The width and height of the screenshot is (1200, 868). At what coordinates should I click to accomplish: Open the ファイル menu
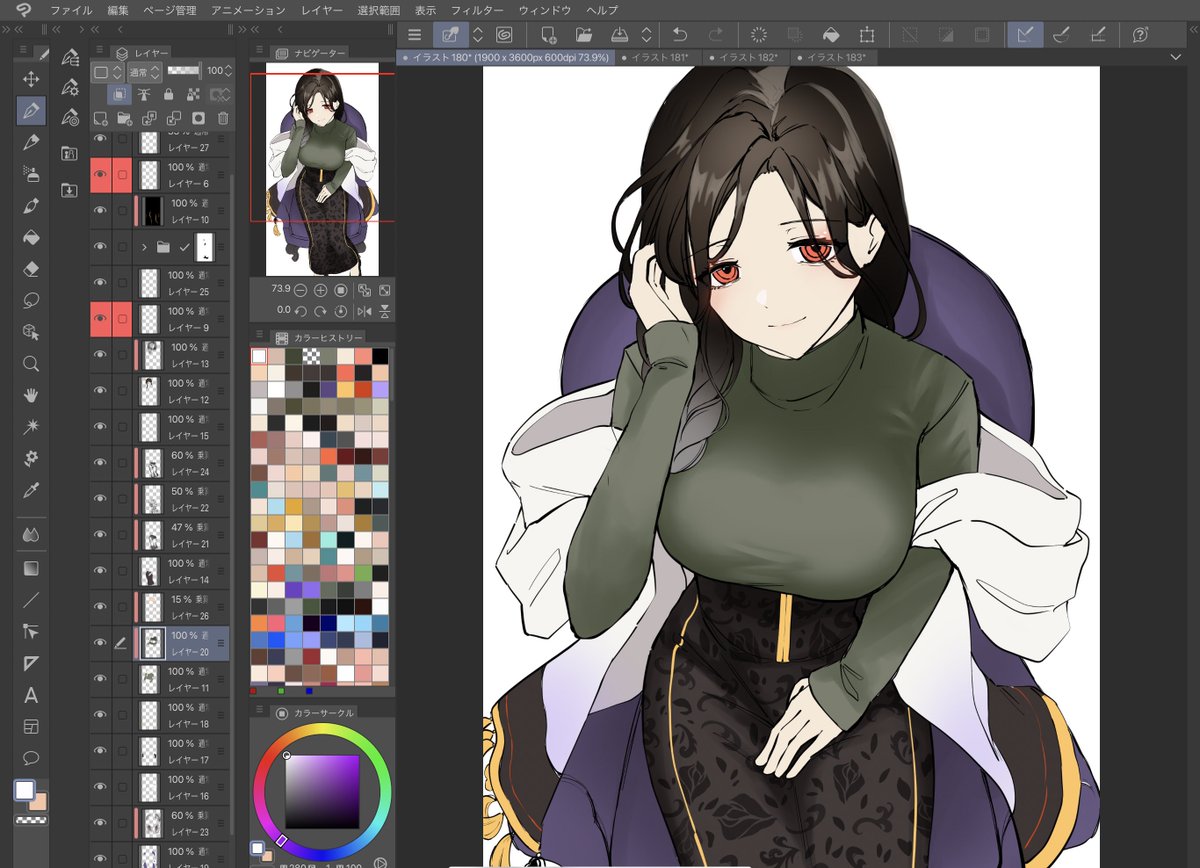coord(70,10)
